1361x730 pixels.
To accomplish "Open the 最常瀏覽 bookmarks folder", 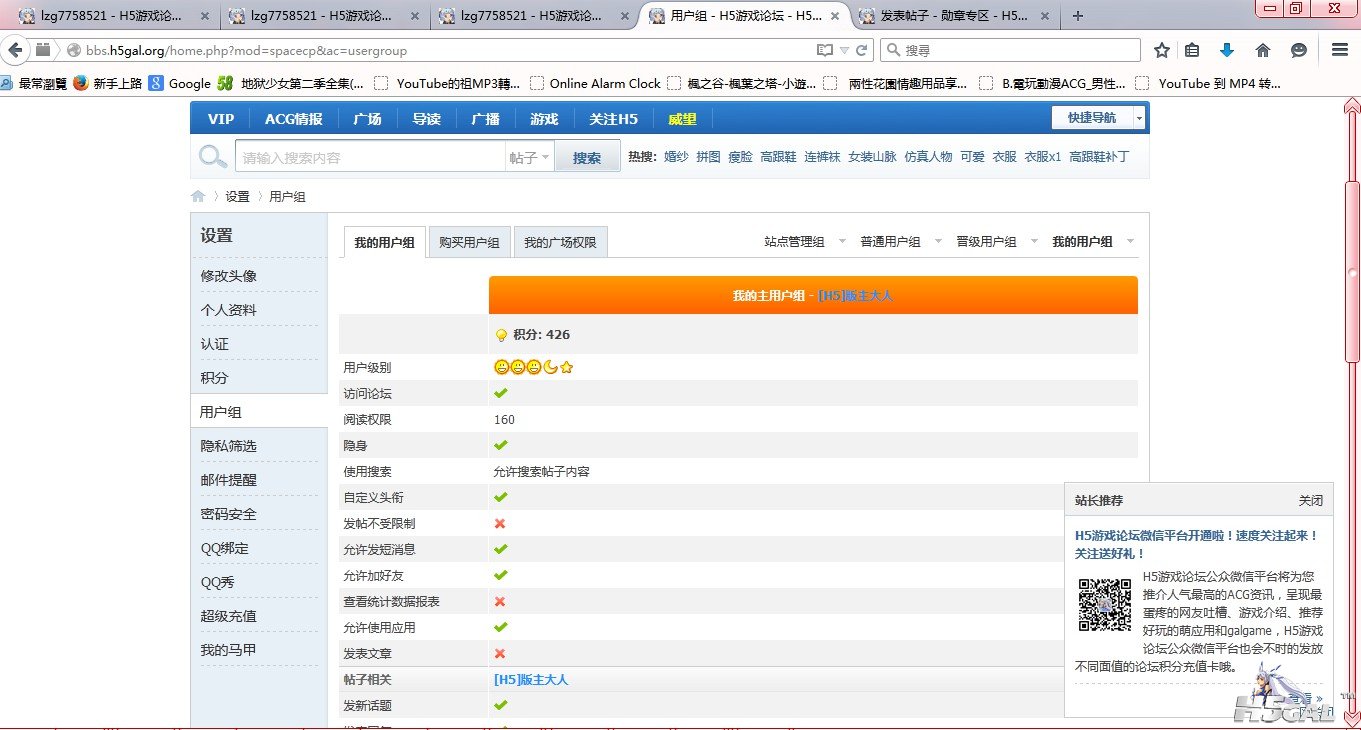I will coord(34,83).
